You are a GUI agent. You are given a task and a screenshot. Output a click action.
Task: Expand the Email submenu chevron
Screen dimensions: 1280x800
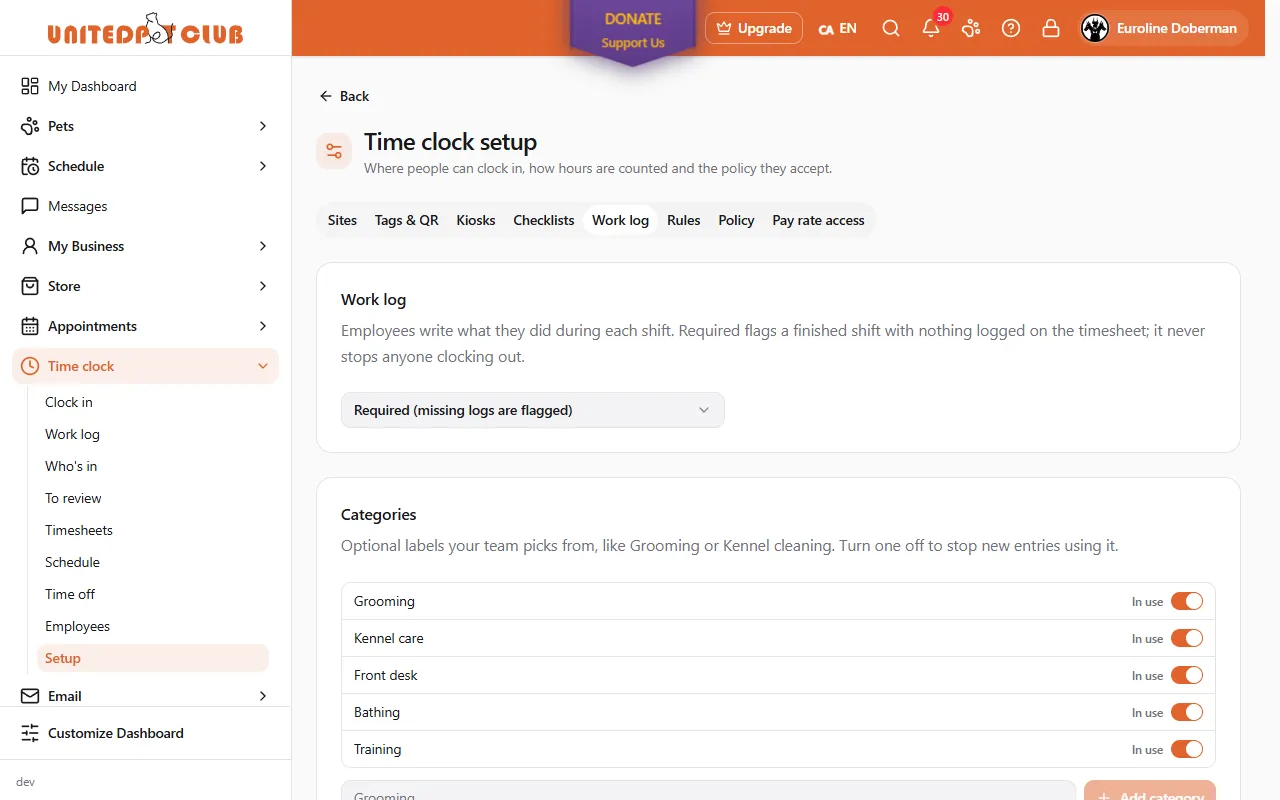point(263,696)
